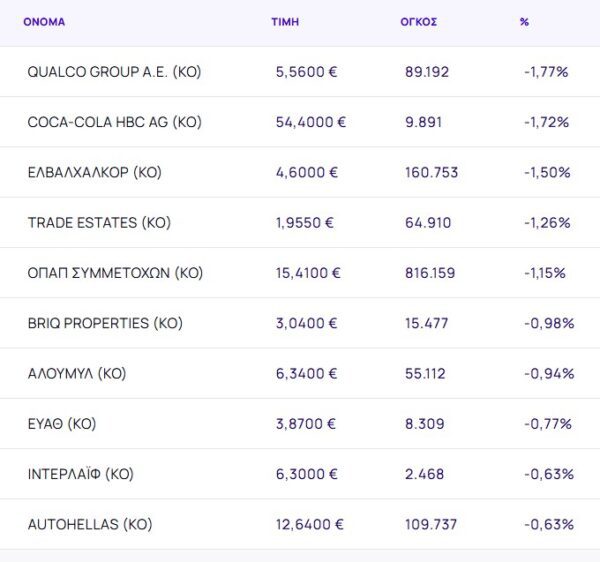Select ΟΠΑΠ ΣΥΜΜΕΤΟΧΩΝ (ΚΟ) stock
Viewport: 600px width, 562px height.
[x=115, y=272]
